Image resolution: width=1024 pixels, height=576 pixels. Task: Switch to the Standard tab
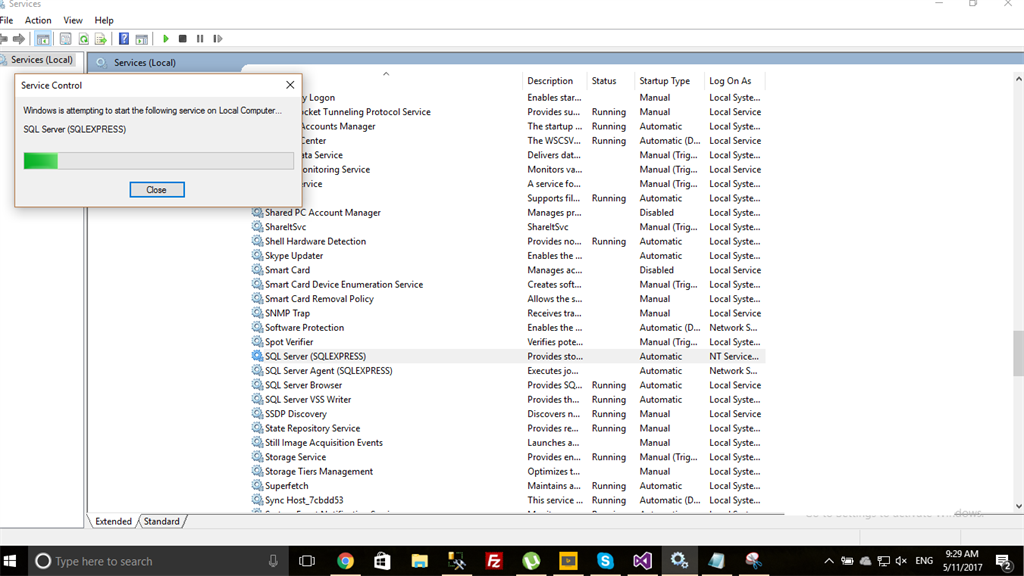pos(161,521)
